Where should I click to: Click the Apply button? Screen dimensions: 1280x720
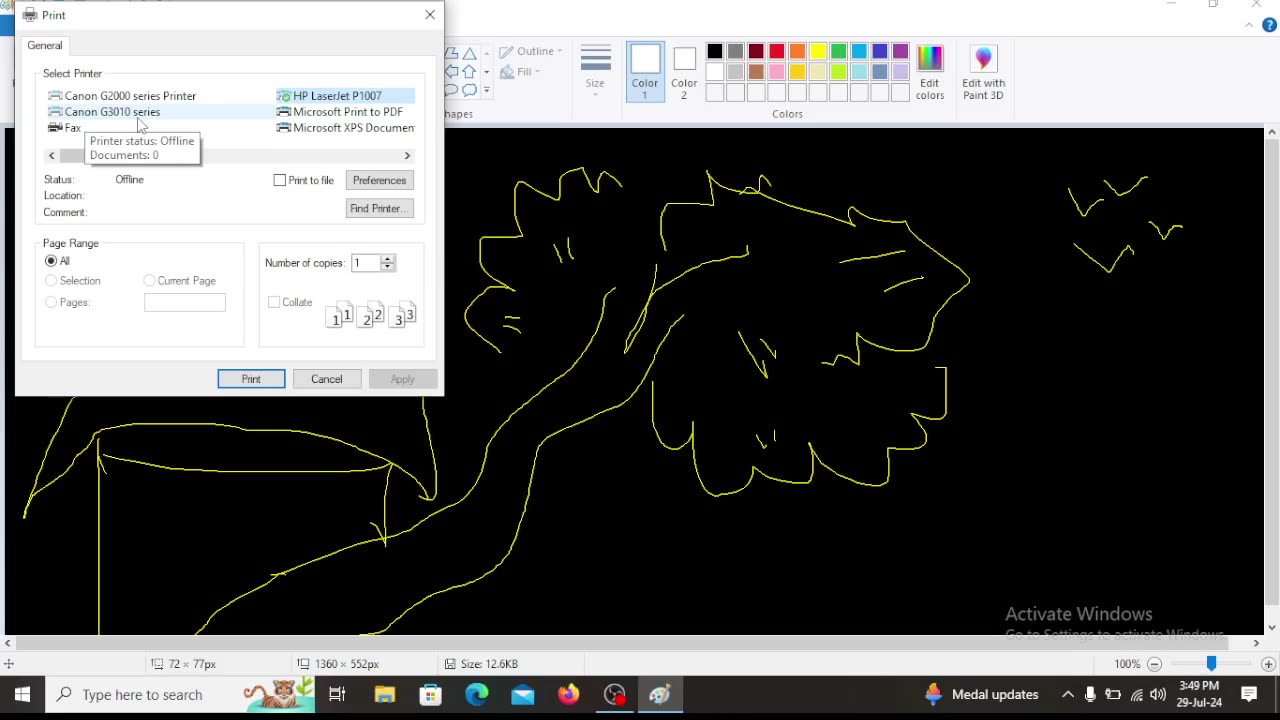click(x=402, y=379)
